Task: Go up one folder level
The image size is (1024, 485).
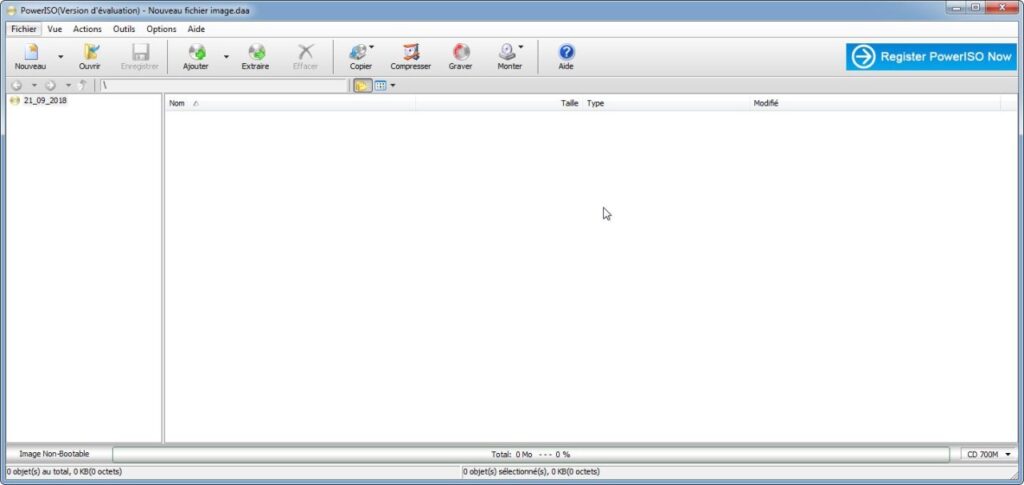Action: [x=82, y=86]
